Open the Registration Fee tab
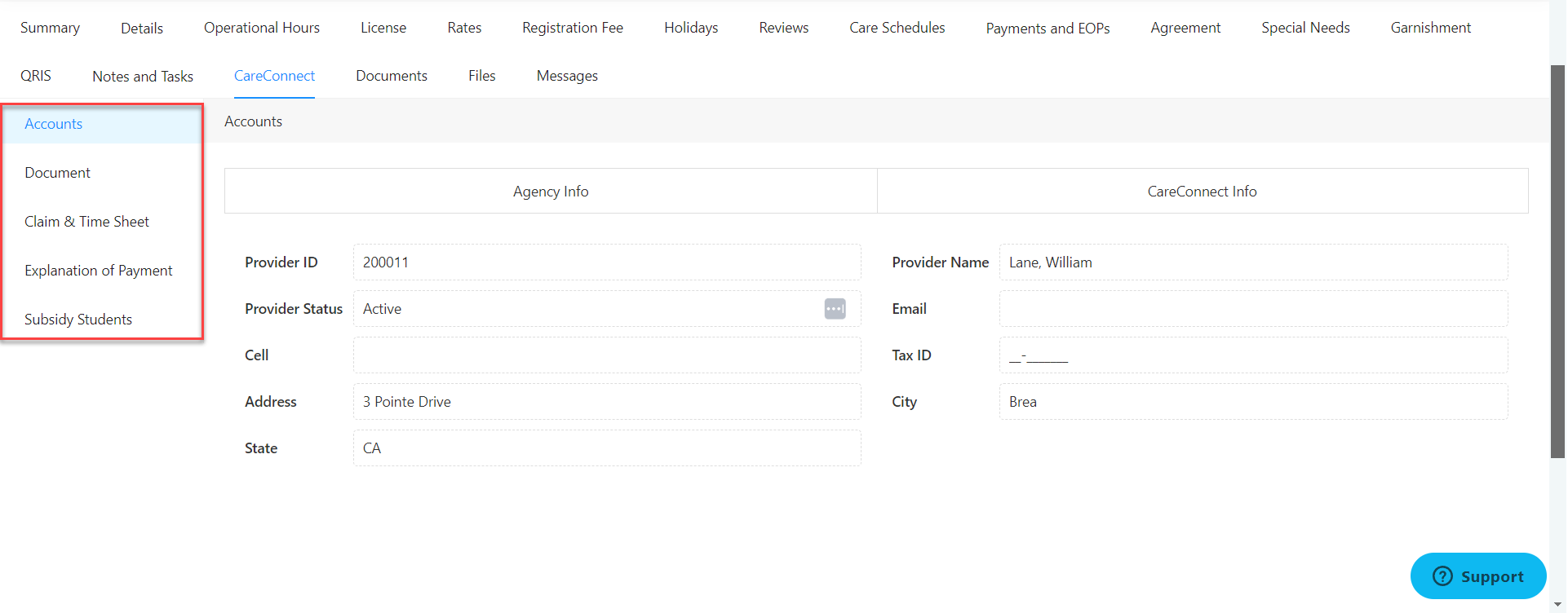This screenshot has height=613, width=1568. click(x=573, y=28)
